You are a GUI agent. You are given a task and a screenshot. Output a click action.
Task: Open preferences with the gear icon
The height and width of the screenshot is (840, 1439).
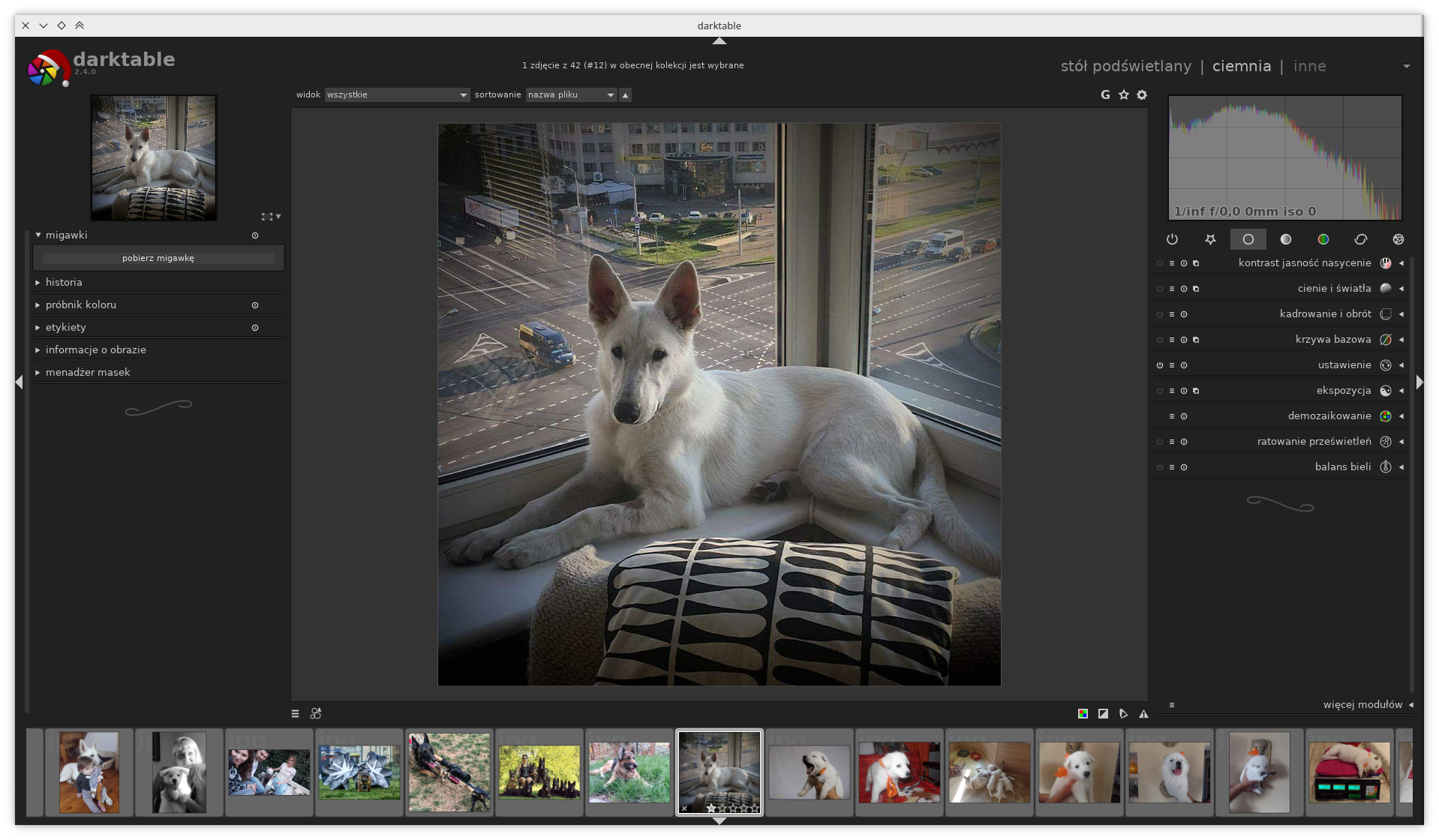point(1142,94)
